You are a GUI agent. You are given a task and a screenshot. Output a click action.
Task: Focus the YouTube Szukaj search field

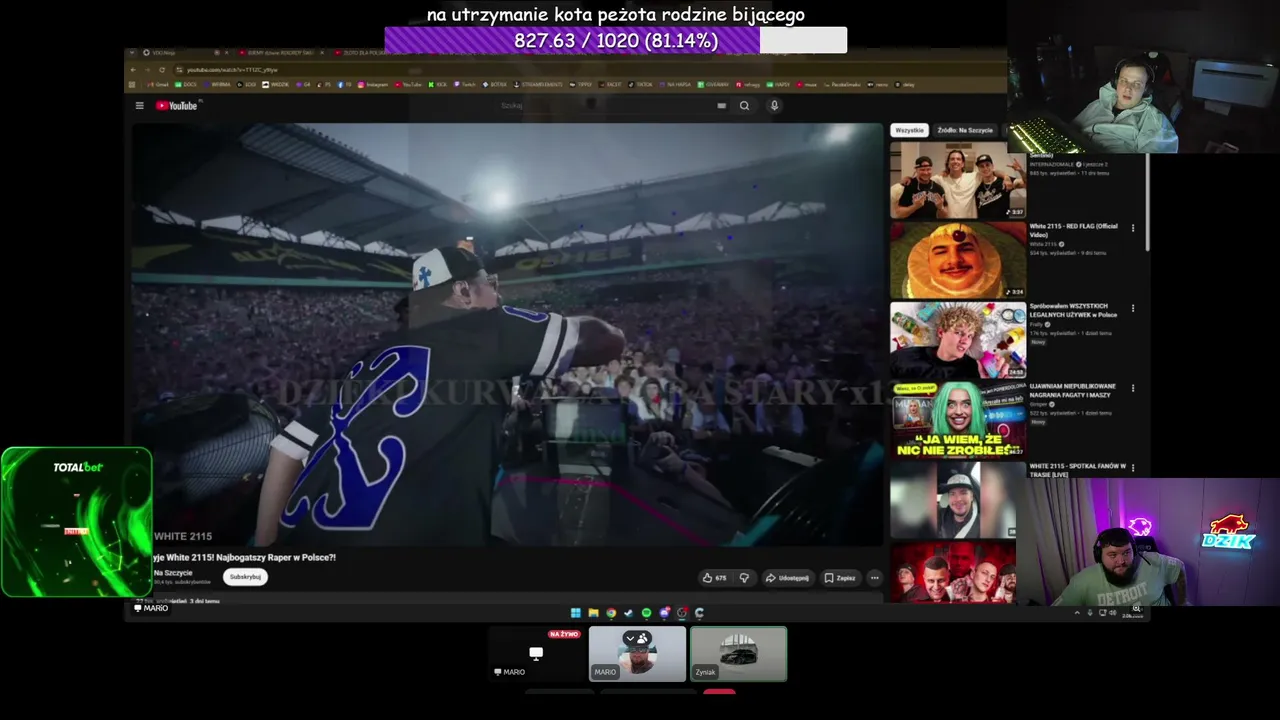click(610, 105)
